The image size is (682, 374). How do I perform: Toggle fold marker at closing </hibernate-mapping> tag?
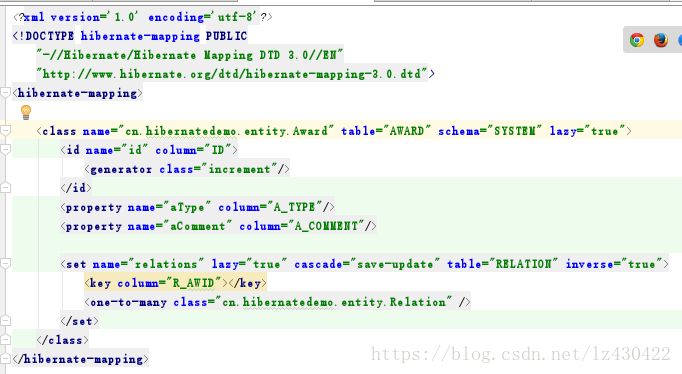click(x=5, y=359)
